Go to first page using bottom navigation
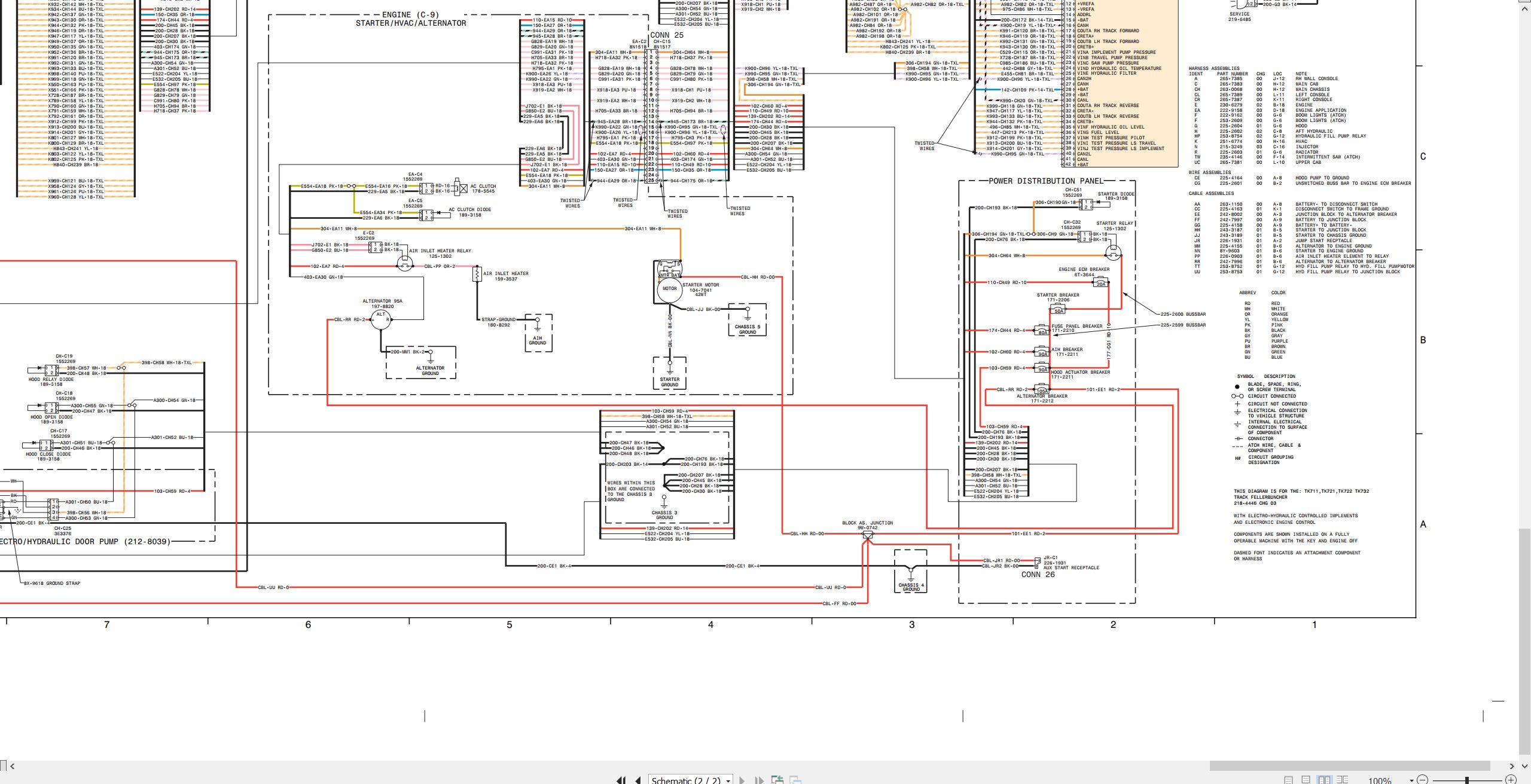This screenshot has width=1531, height=784. [621, 780]
